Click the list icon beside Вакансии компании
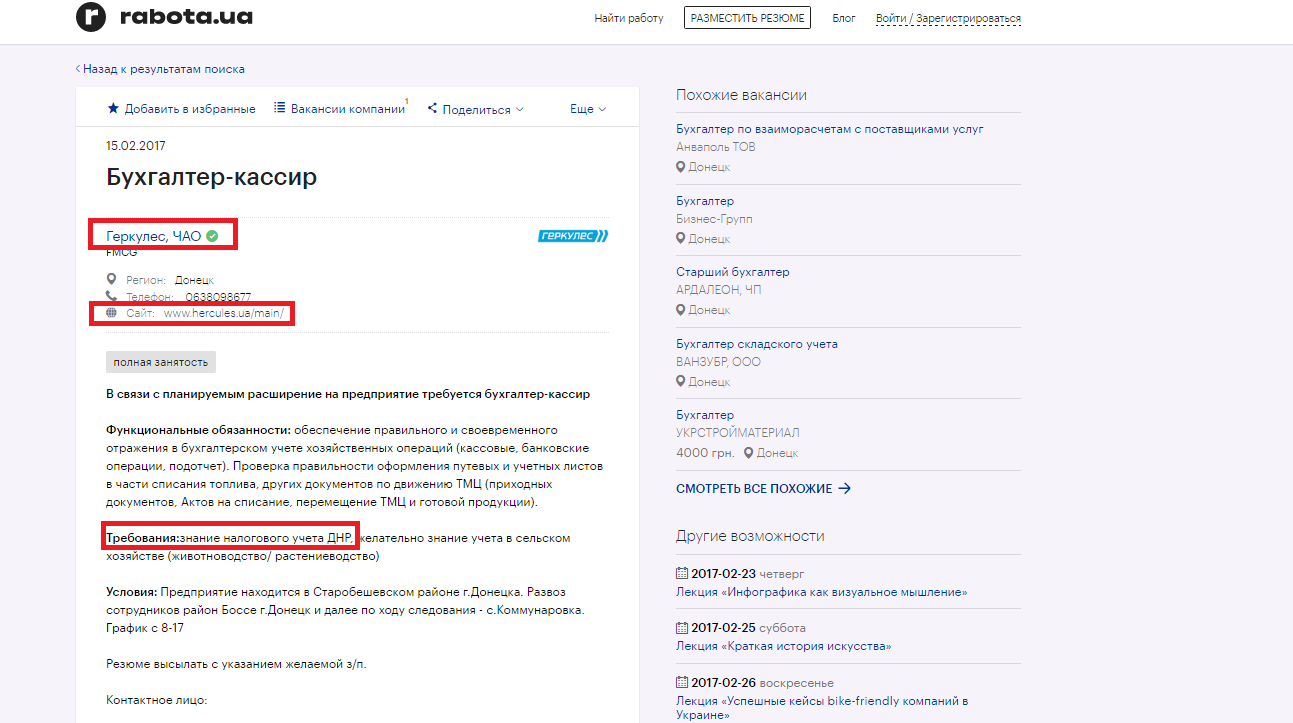This screenshot has height=723, width=1293. tap(280, 108)
